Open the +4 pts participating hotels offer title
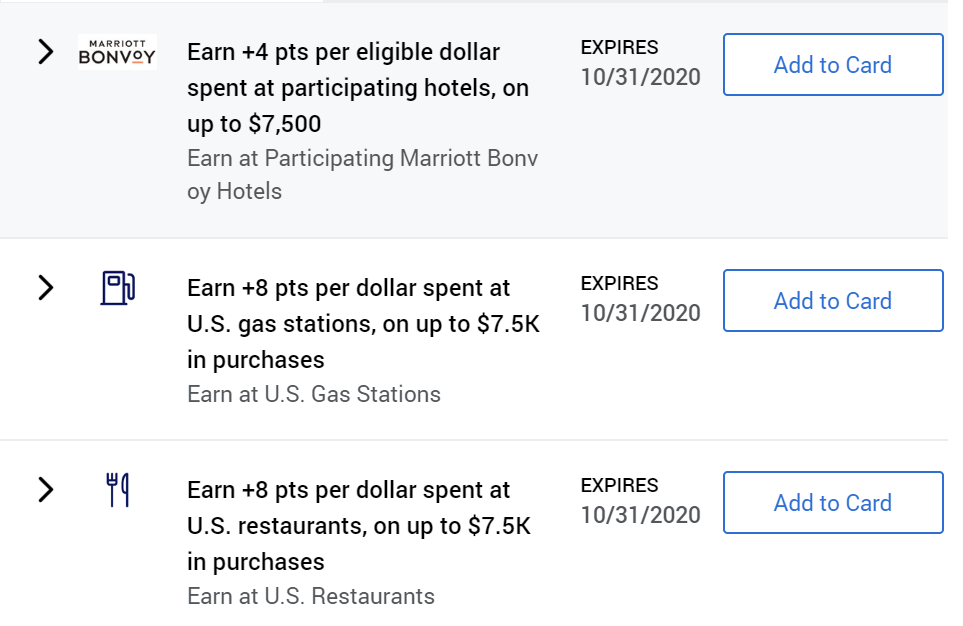Screen dimensions: 963x626 358,88
